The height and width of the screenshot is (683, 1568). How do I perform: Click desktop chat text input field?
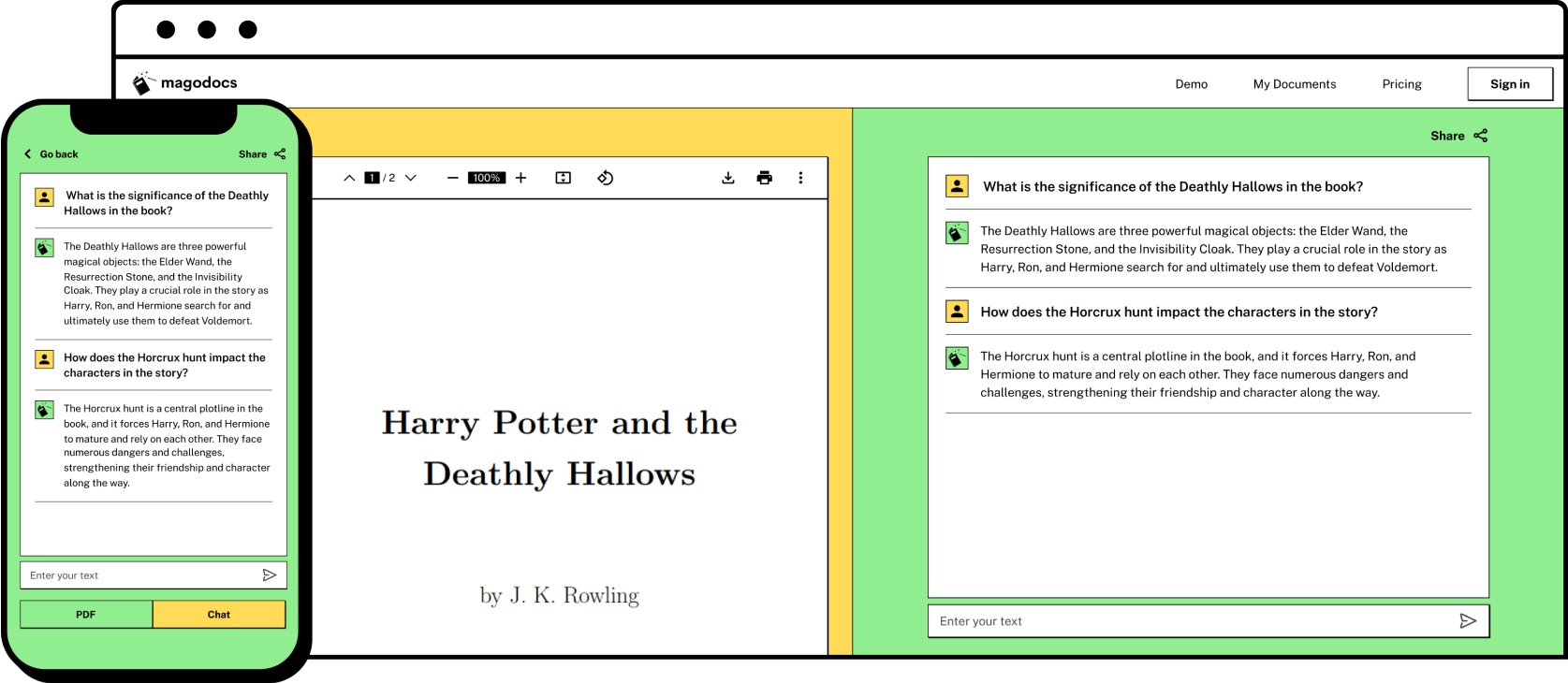(1208, 621)
